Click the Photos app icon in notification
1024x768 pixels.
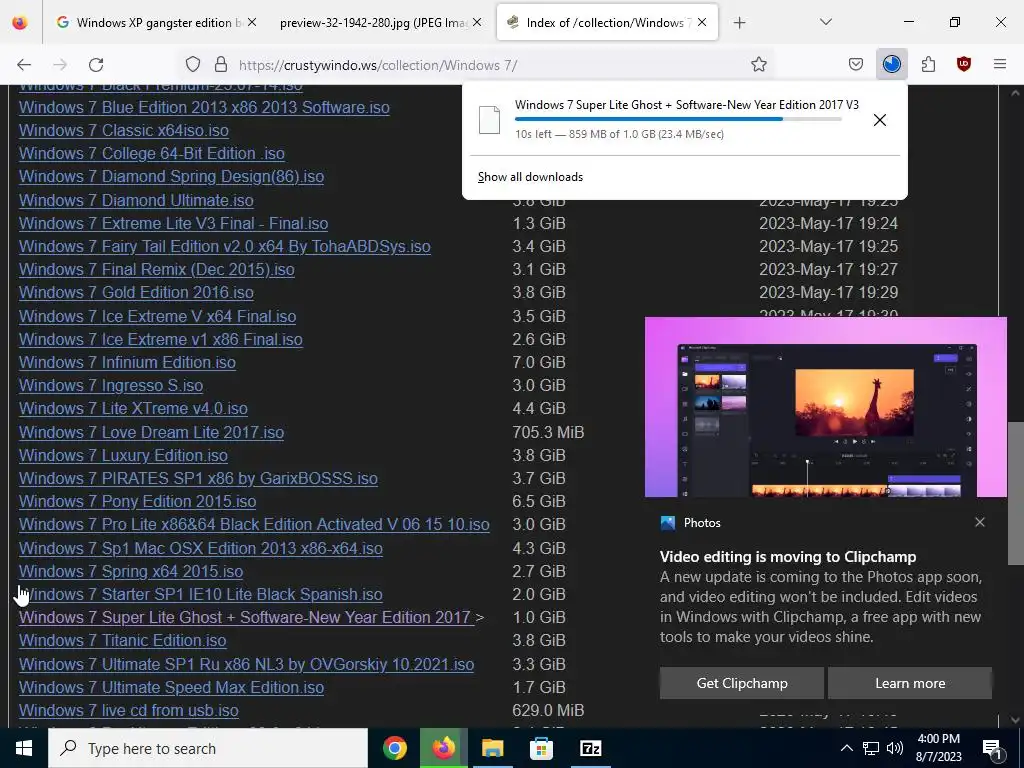667,523
